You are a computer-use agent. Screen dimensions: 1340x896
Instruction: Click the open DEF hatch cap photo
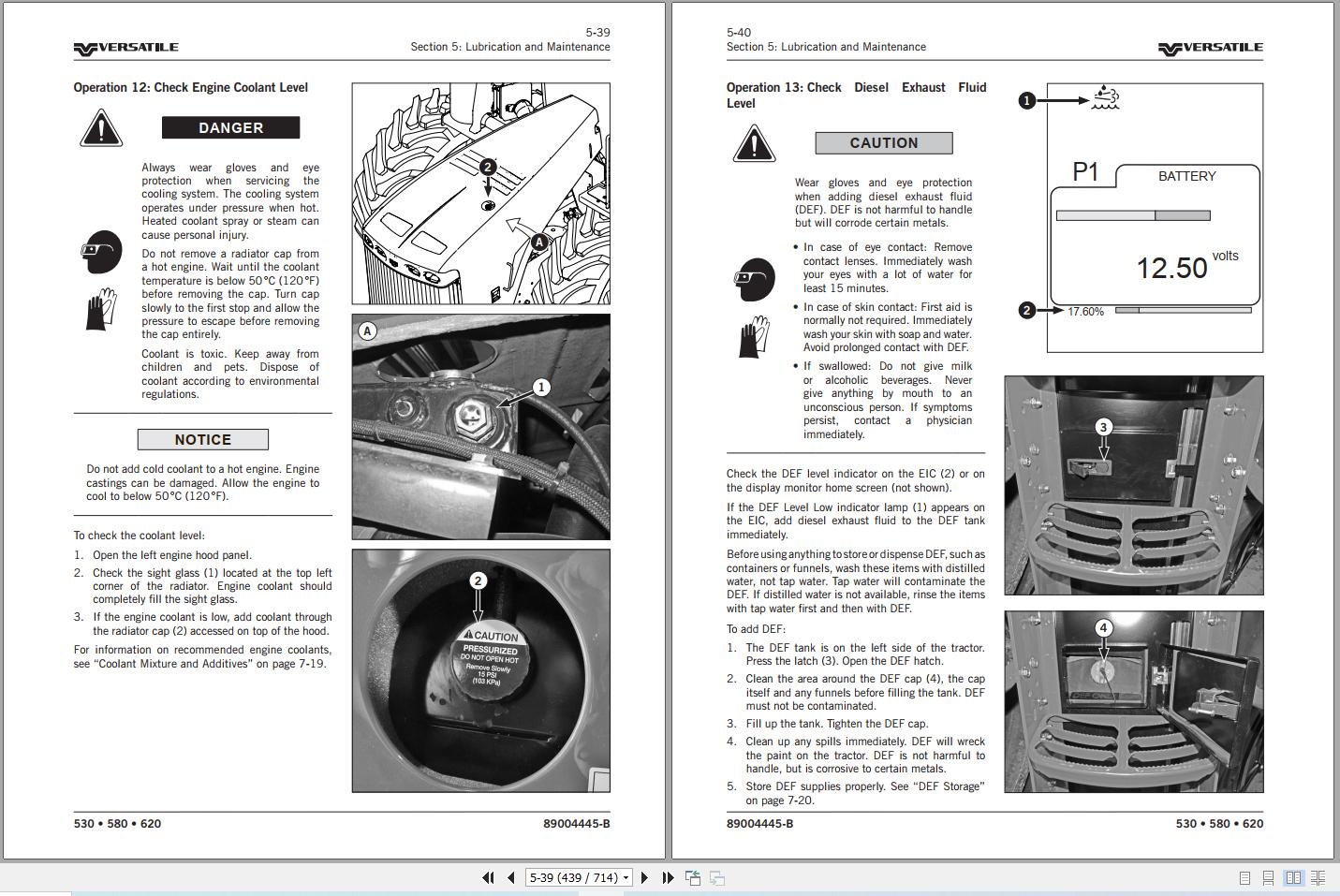[x=1134, y=702]
